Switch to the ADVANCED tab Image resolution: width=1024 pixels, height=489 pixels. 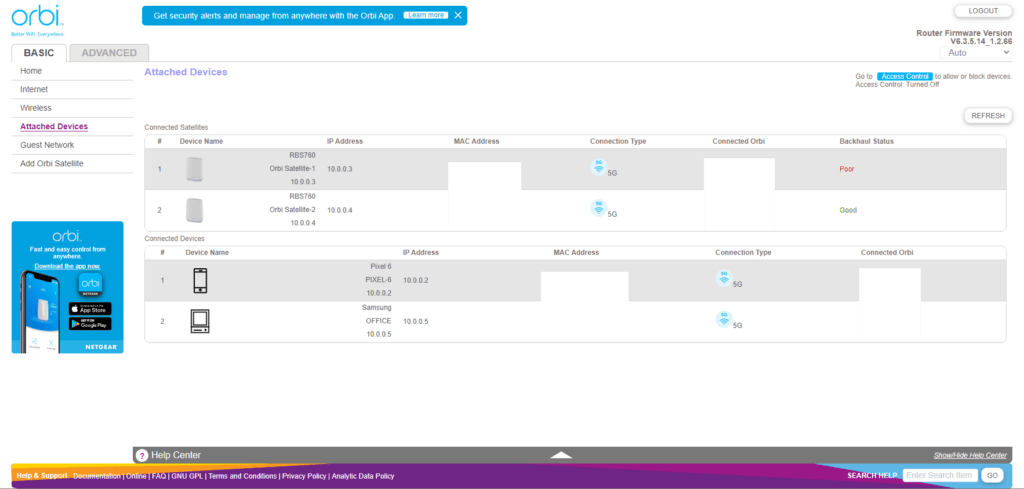click(109, 53)
